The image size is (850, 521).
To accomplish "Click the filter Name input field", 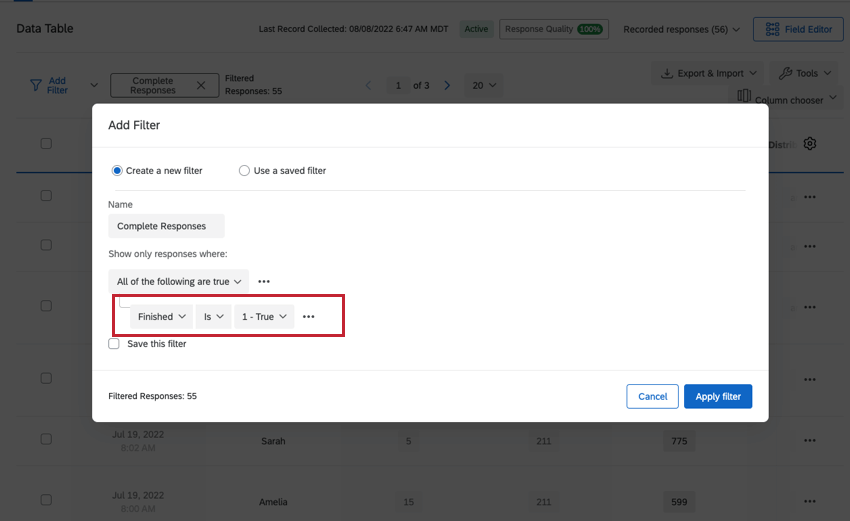I will (166, 226).
